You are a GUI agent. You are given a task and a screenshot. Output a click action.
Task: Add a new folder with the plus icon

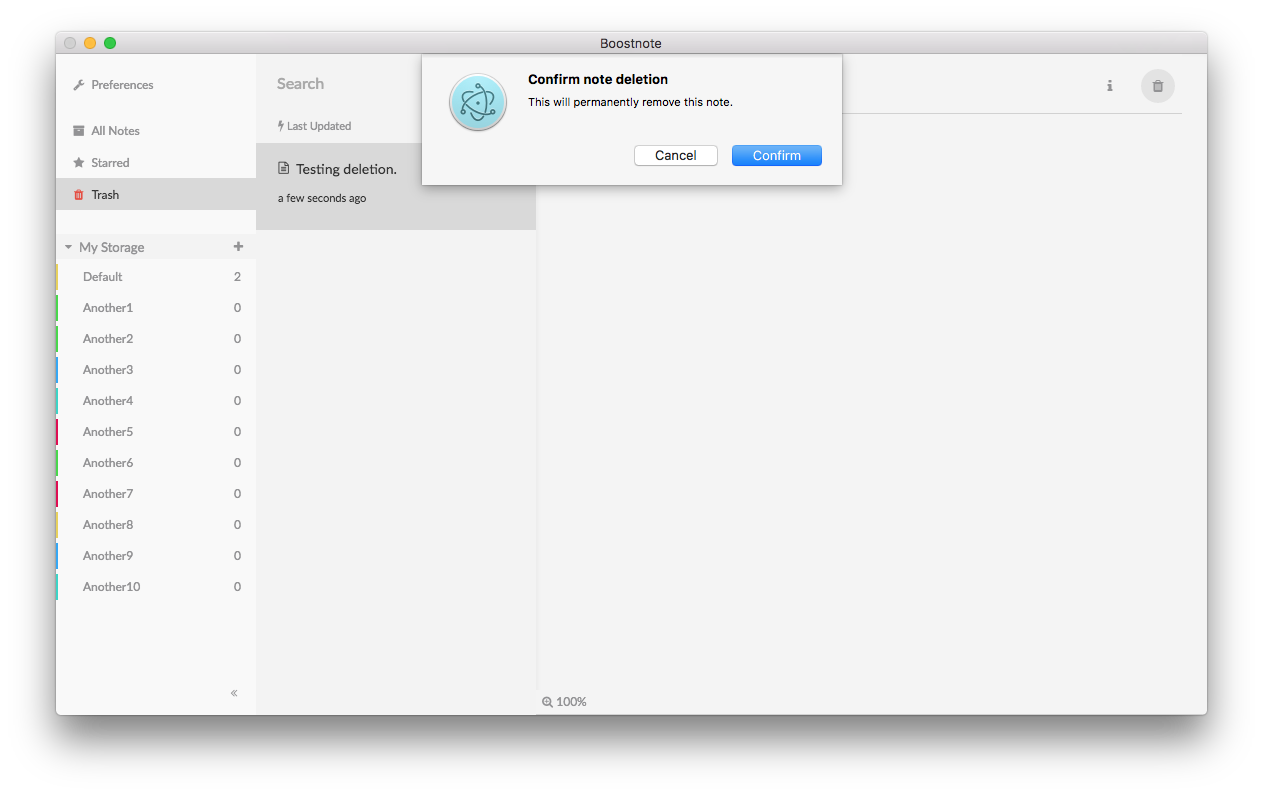[238, 246]
